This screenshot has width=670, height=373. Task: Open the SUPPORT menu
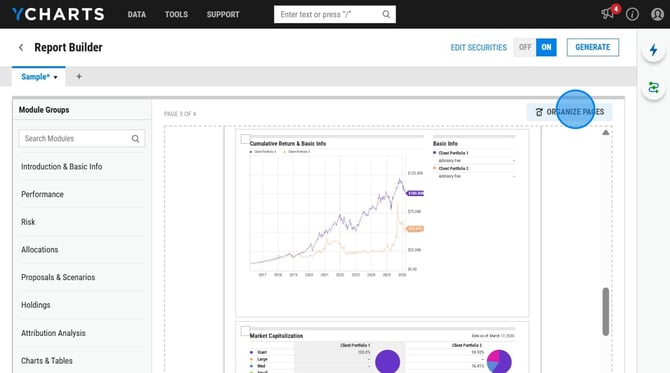point(223,14)
